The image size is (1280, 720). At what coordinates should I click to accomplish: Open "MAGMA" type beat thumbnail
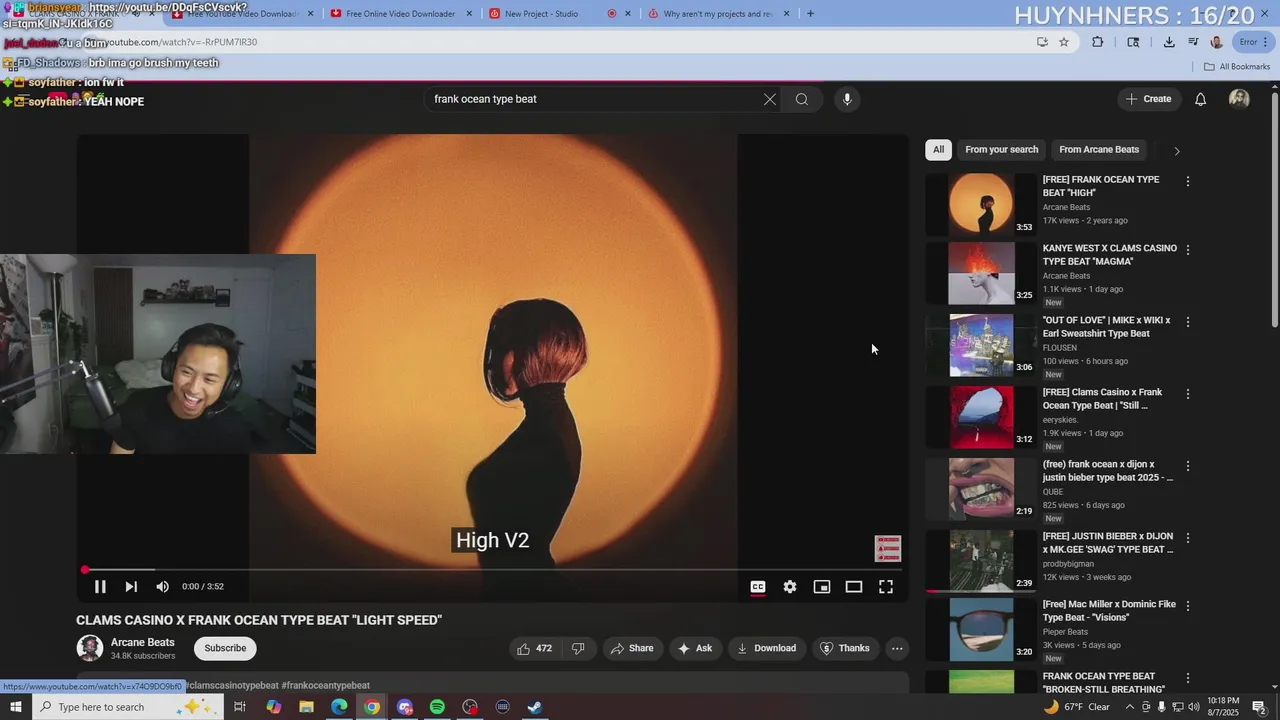(x=981, y=273)
